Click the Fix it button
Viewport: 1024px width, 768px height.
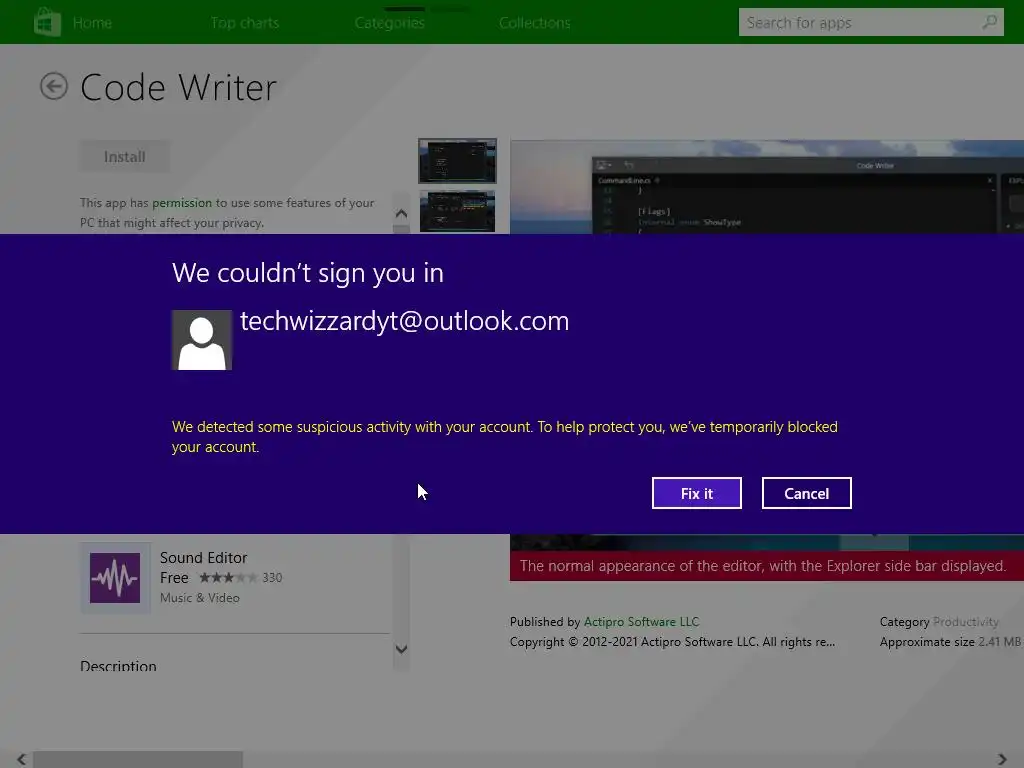(x=697, y=493)
